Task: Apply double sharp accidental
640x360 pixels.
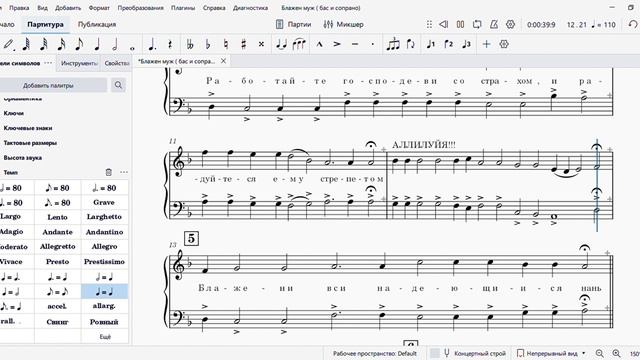Action: (x=261, y=44)
